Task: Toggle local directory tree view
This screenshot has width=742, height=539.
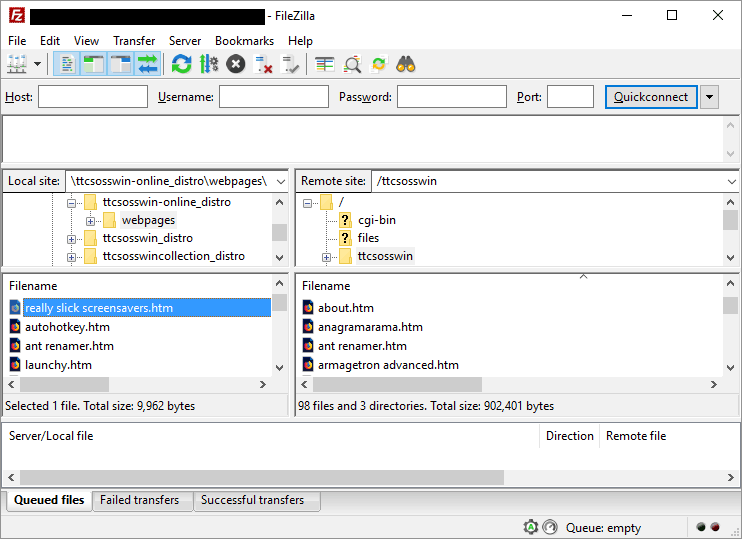Action: [95, 65]
